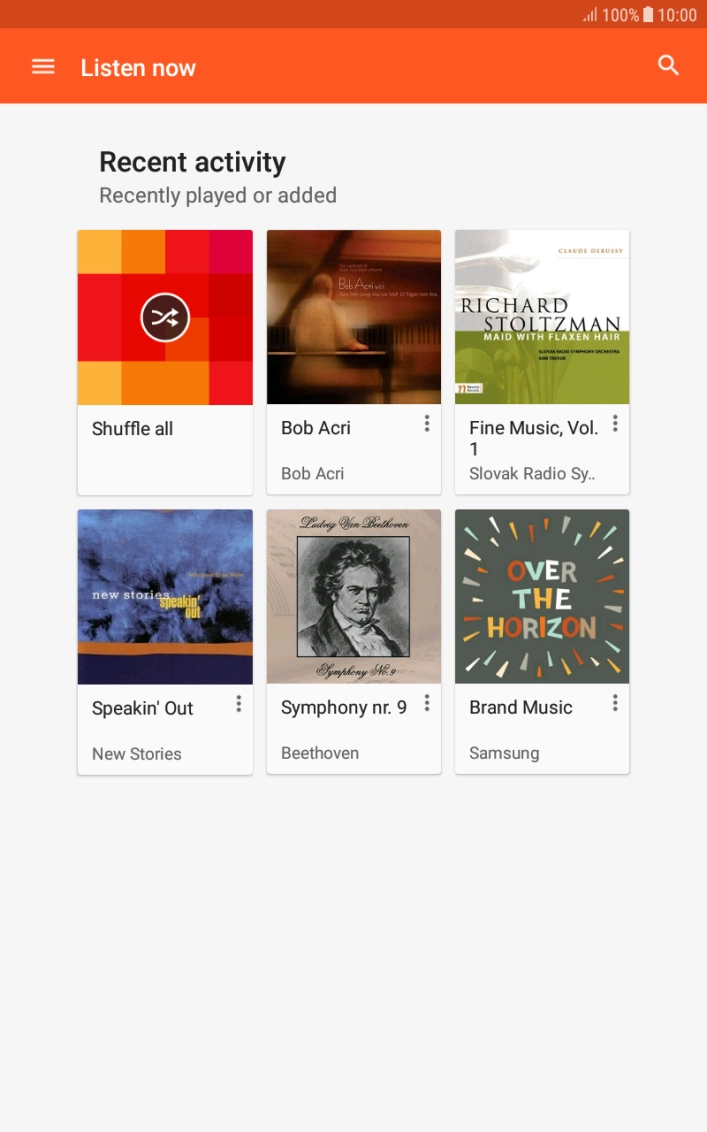Open the Over the Horizon artwork
Viewport: 707px width, 1132px height.
[542, 597]
